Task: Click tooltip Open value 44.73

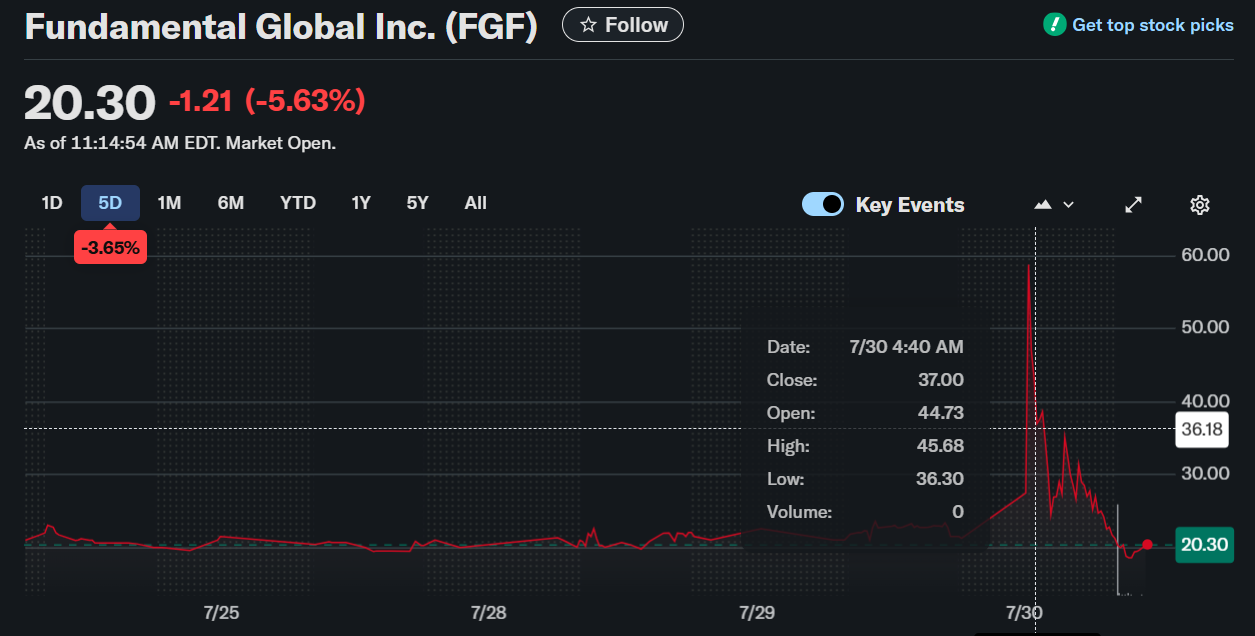Action: point(941,413)
